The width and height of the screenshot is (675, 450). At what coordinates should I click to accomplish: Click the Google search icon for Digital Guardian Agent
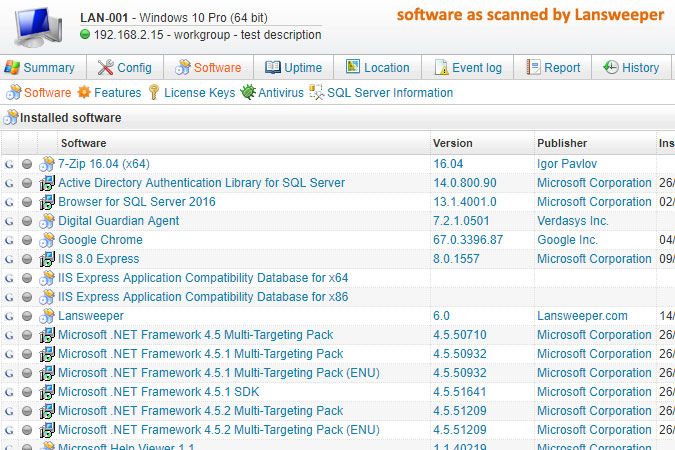tap(9, 221)
